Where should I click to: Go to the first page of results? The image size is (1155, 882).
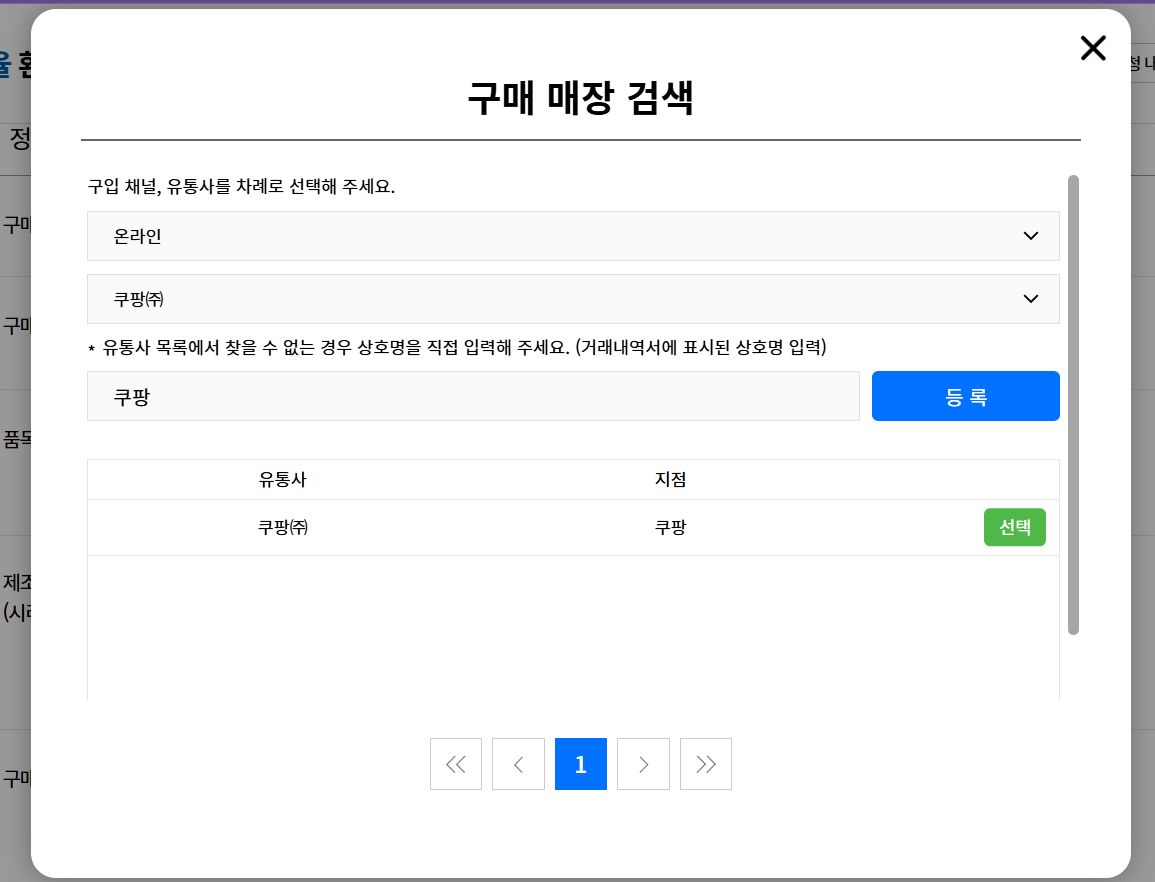coord(456,764)
